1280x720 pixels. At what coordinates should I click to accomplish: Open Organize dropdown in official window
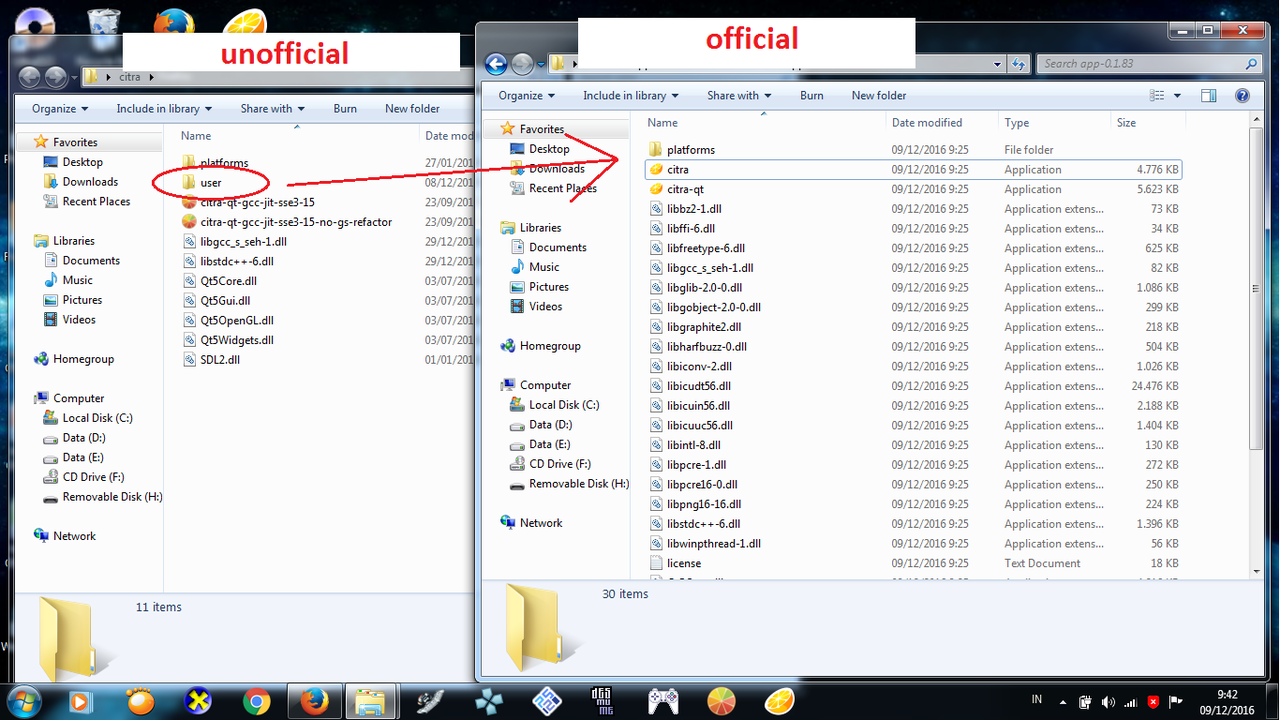[527, 96]
